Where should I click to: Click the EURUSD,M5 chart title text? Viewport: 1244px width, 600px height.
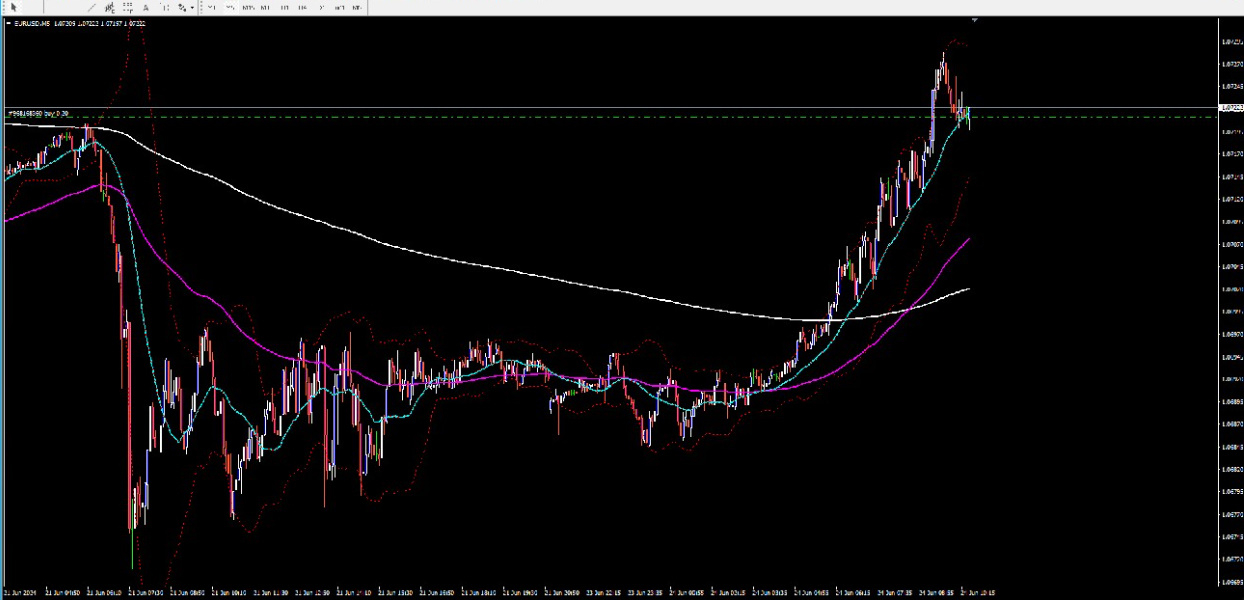tap(32, 23)
